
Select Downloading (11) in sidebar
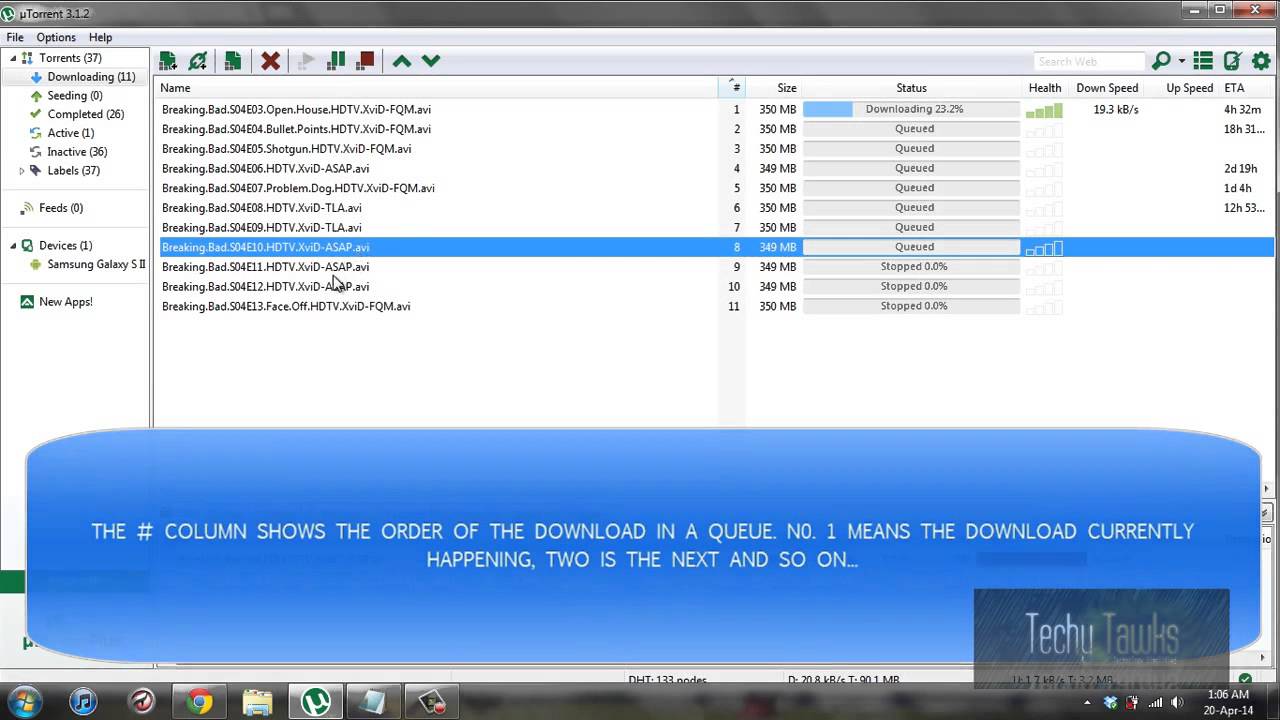click(91, 77)
